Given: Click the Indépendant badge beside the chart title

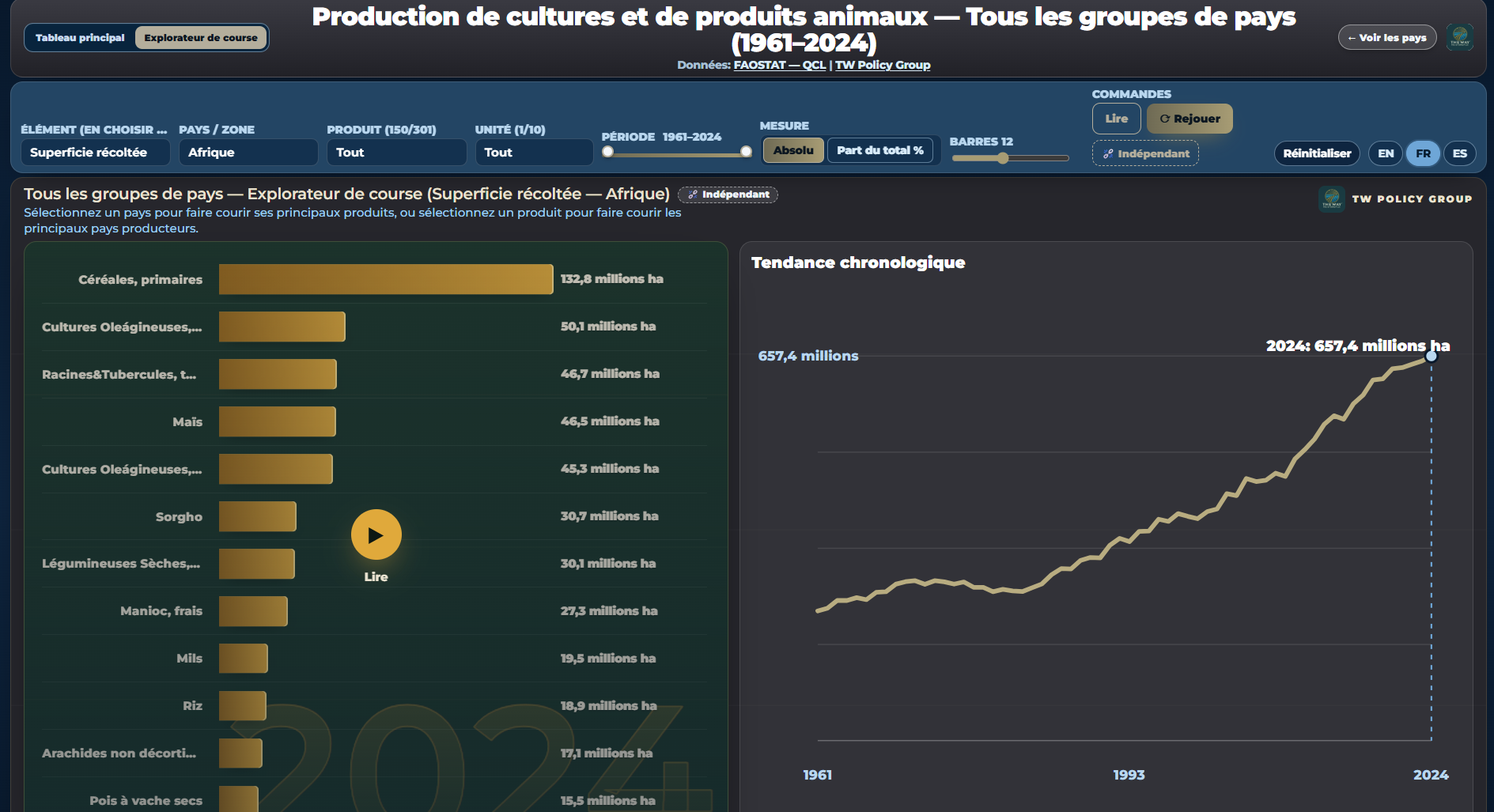Looking at the screenshot, I should point(728,195).
